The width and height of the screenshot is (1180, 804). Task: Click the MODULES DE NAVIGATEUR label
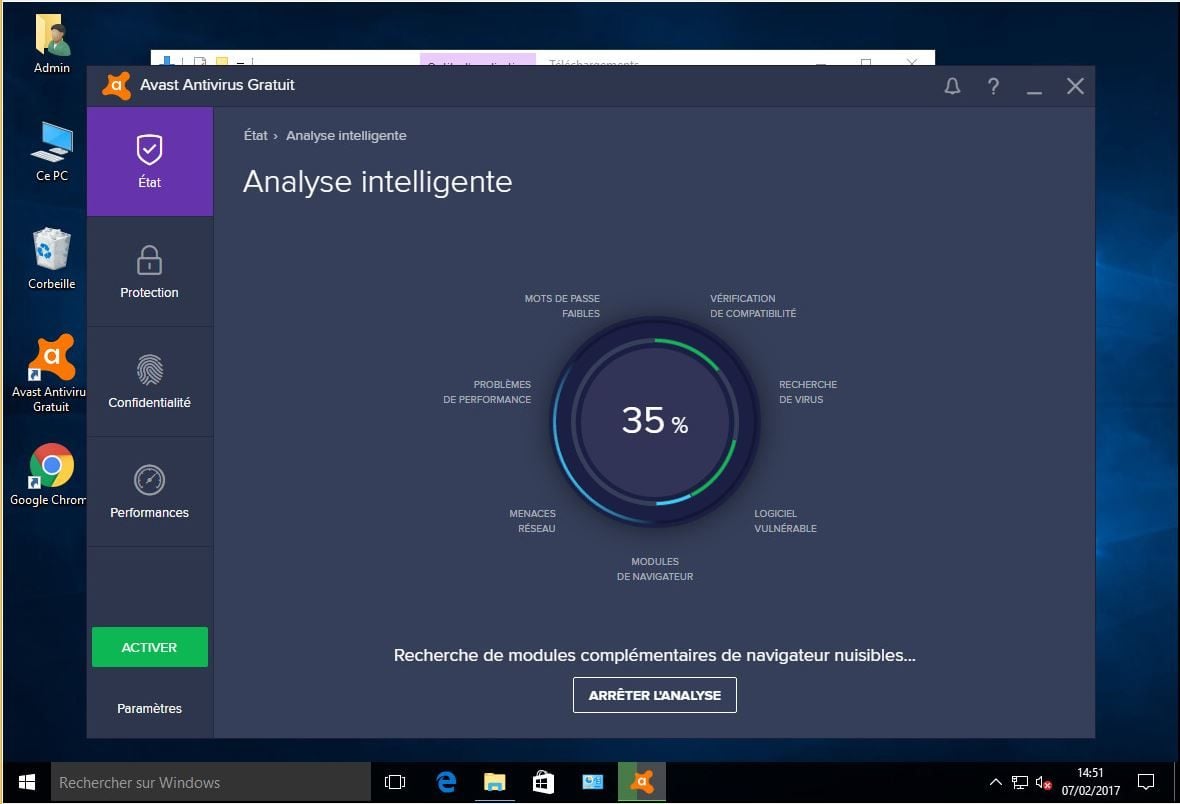[655, 569]
